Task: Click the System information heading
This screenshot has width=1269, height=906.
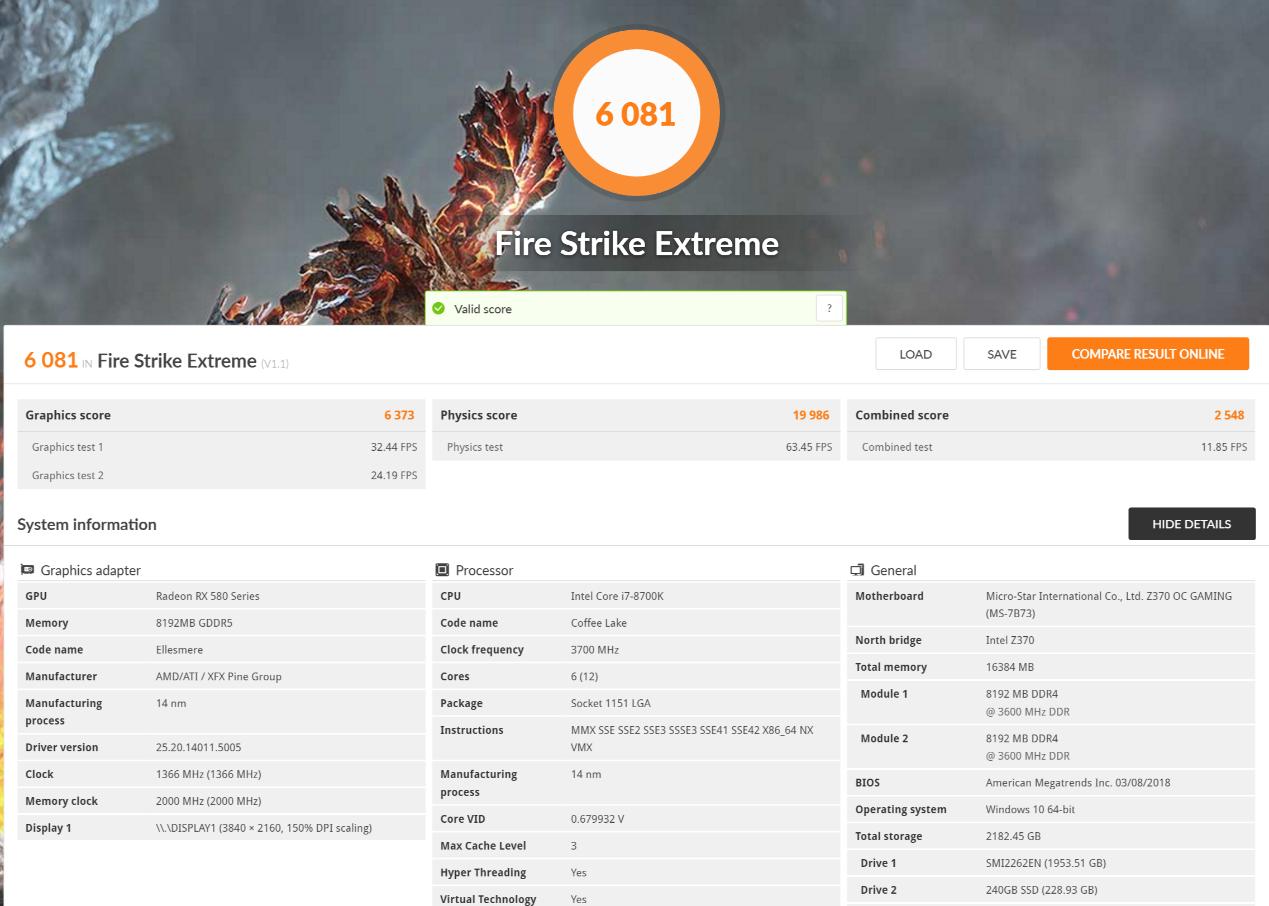Action: tap(87, 524)
